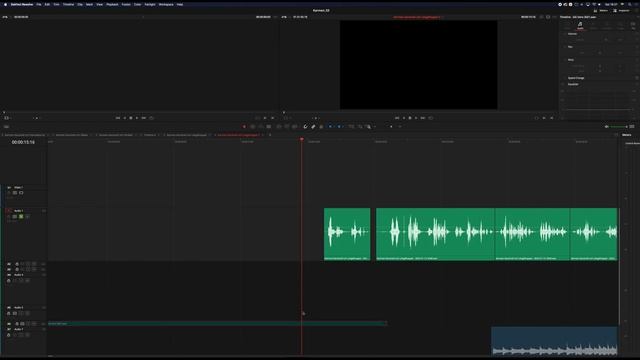This screenshot has width=640, height=360.
Task: Adjust the timeline zoom slider handle
Action: pos(391,127)
